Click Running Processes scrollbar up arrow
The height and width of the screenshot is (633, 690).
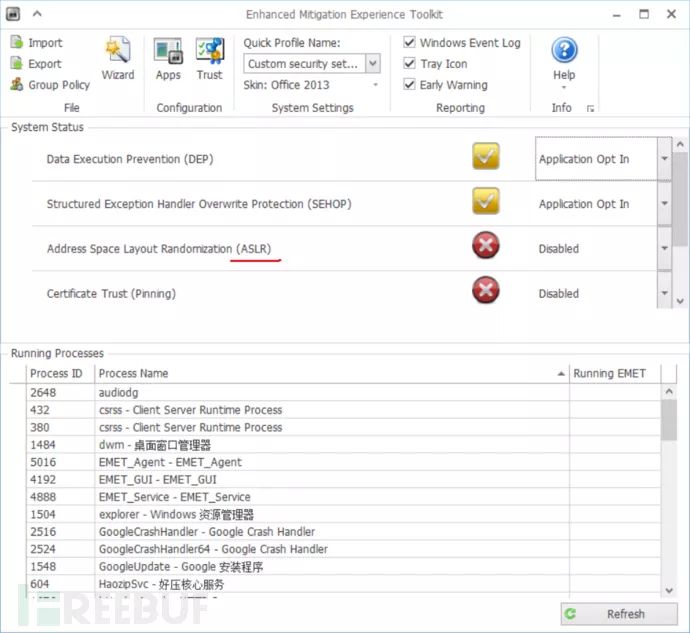pyautogui.click(x=669, y=391)
